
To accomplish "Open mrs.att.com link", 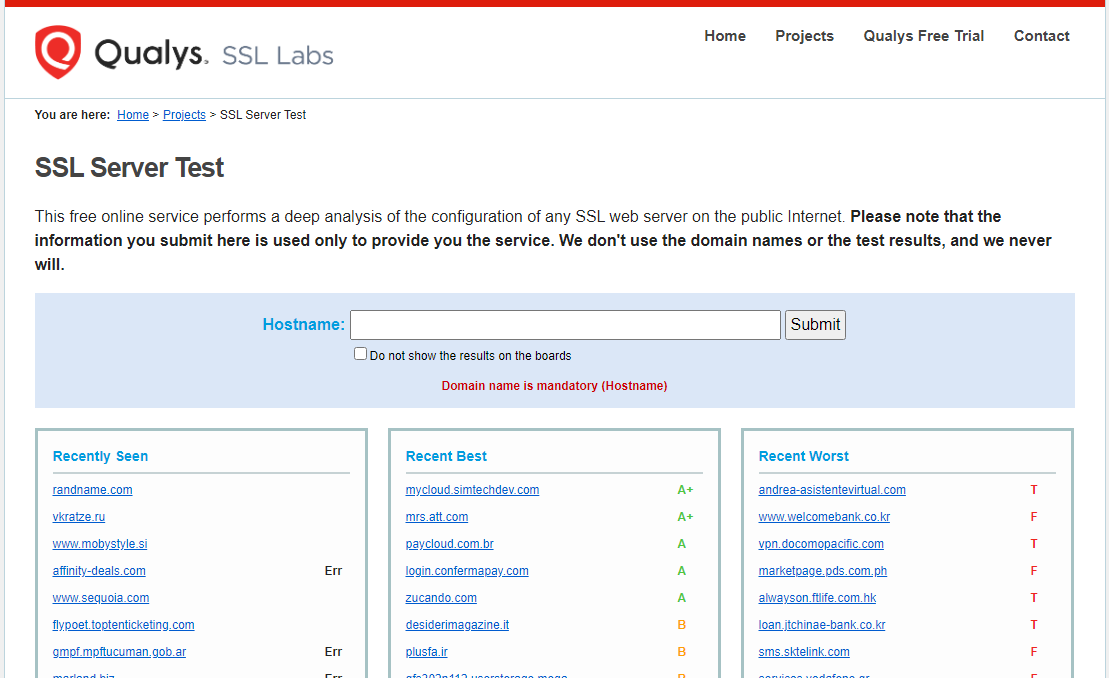I will 436,517.
